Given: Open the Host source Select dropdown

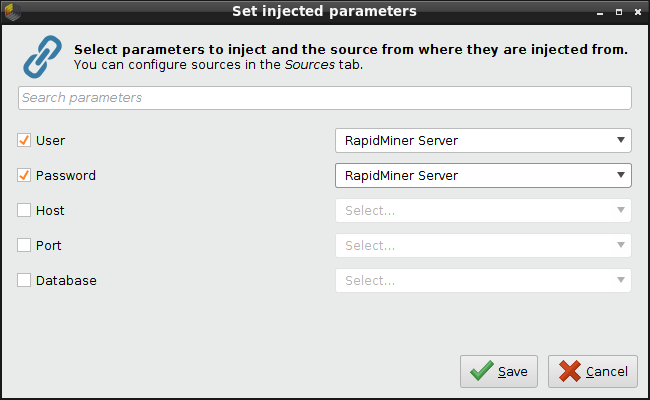Looking at the screenshot, I should (x=483, y=211).
